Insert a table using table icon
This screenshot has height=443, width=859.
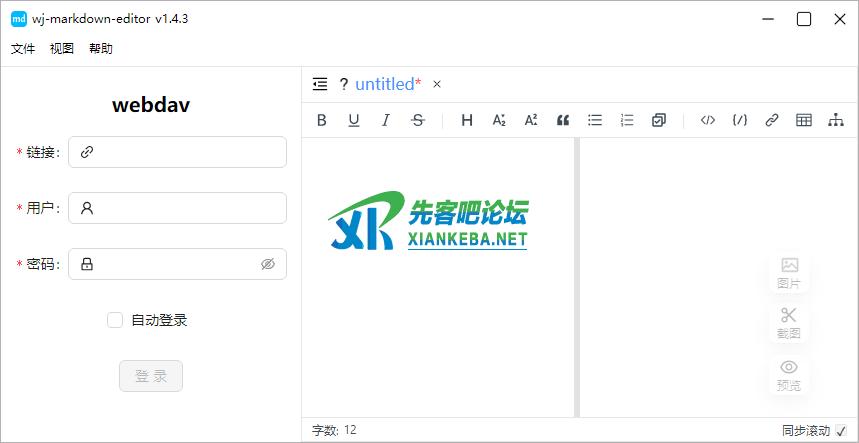803,120
